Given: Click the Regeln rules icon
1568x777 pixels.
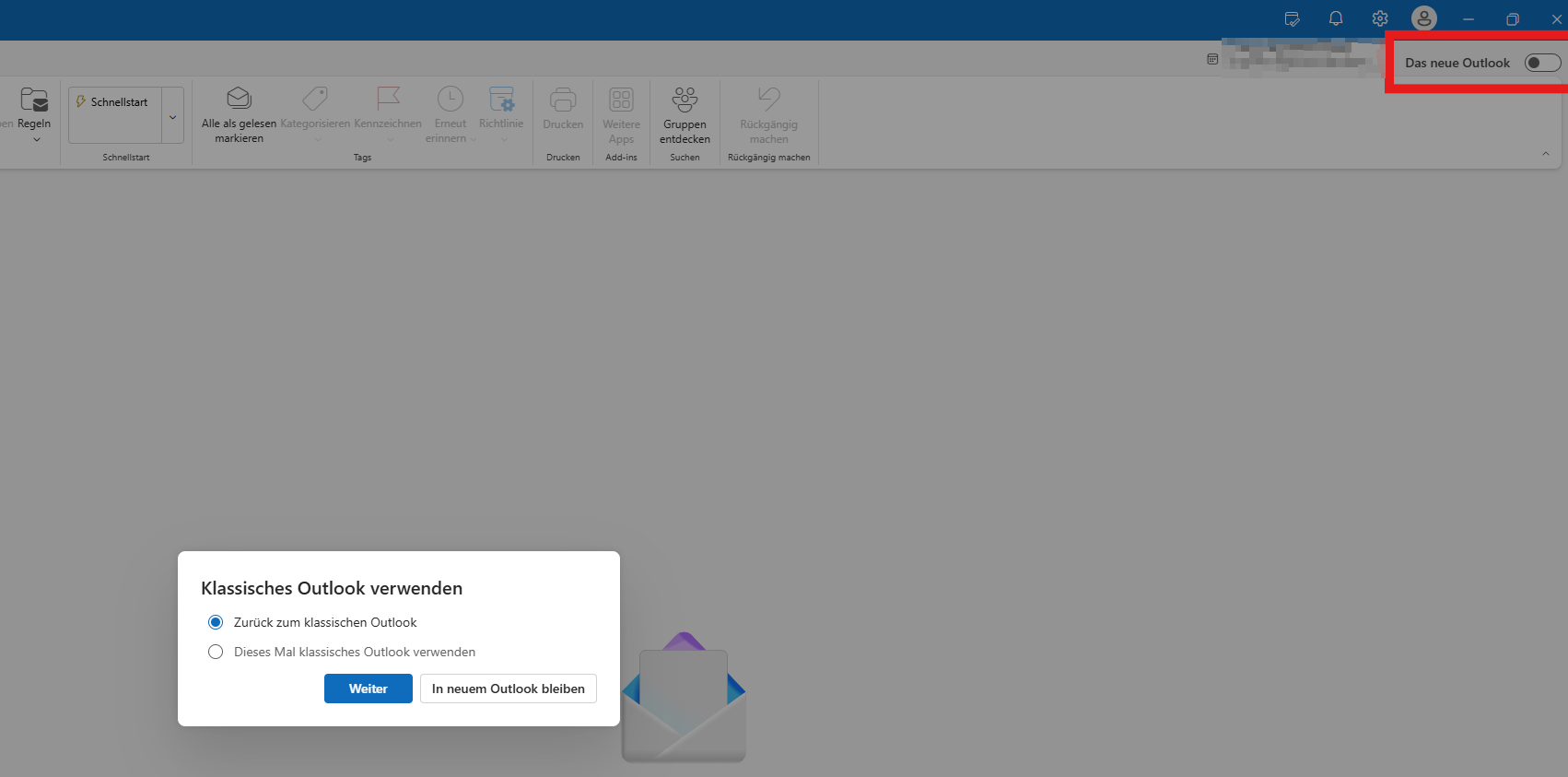Looking at the screenshot, I should [x=34, y=100].
